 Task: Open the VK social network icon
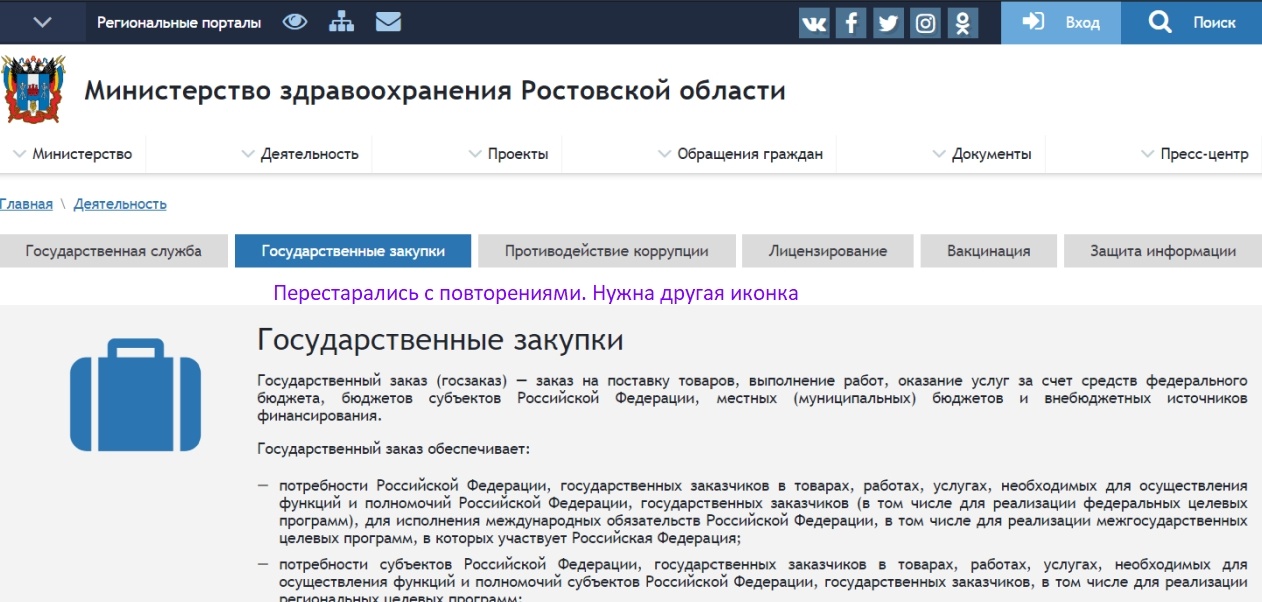[x=814, y=23]
